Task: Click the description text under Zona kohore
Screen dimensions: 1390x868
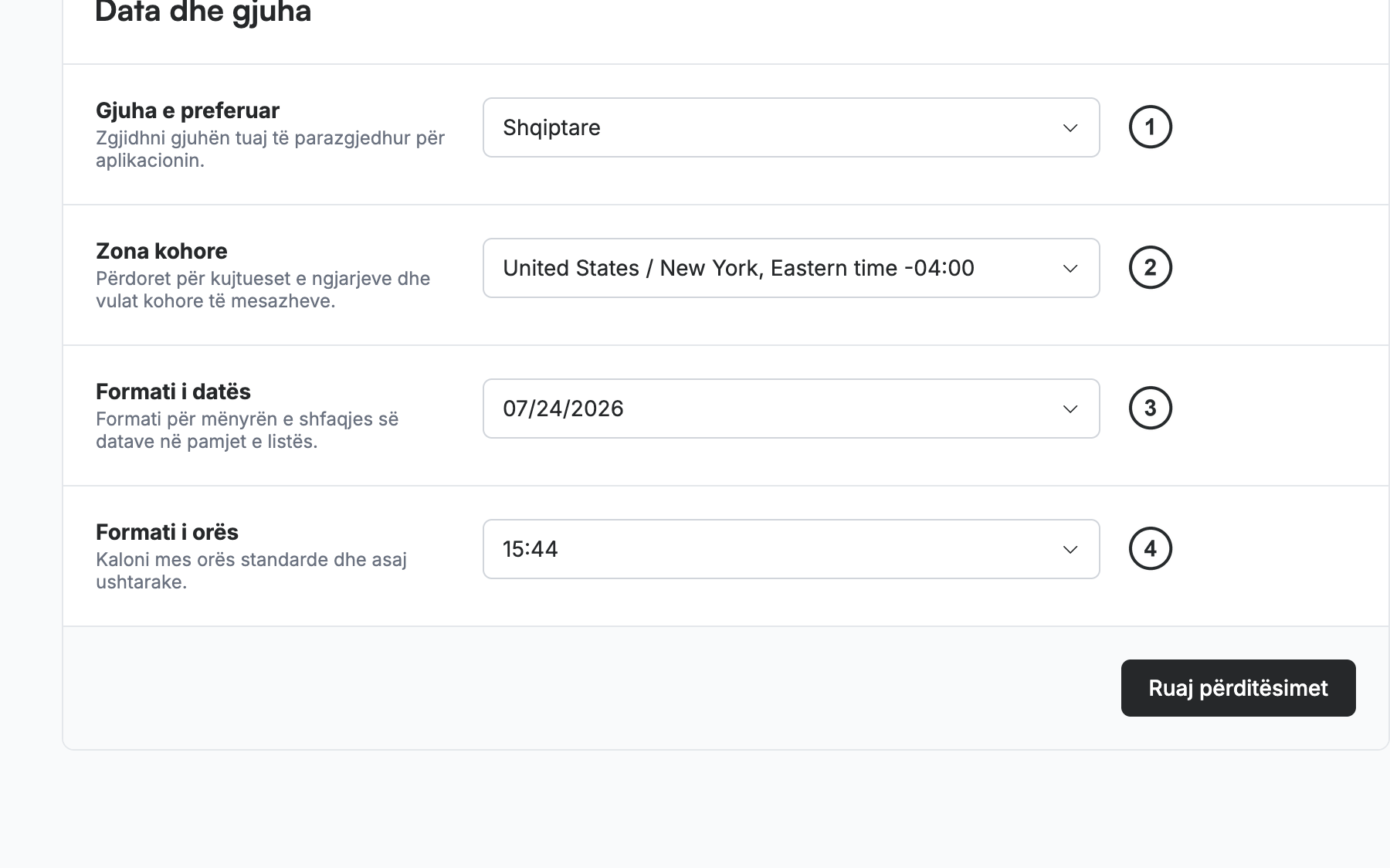Action: coord(263,290)
